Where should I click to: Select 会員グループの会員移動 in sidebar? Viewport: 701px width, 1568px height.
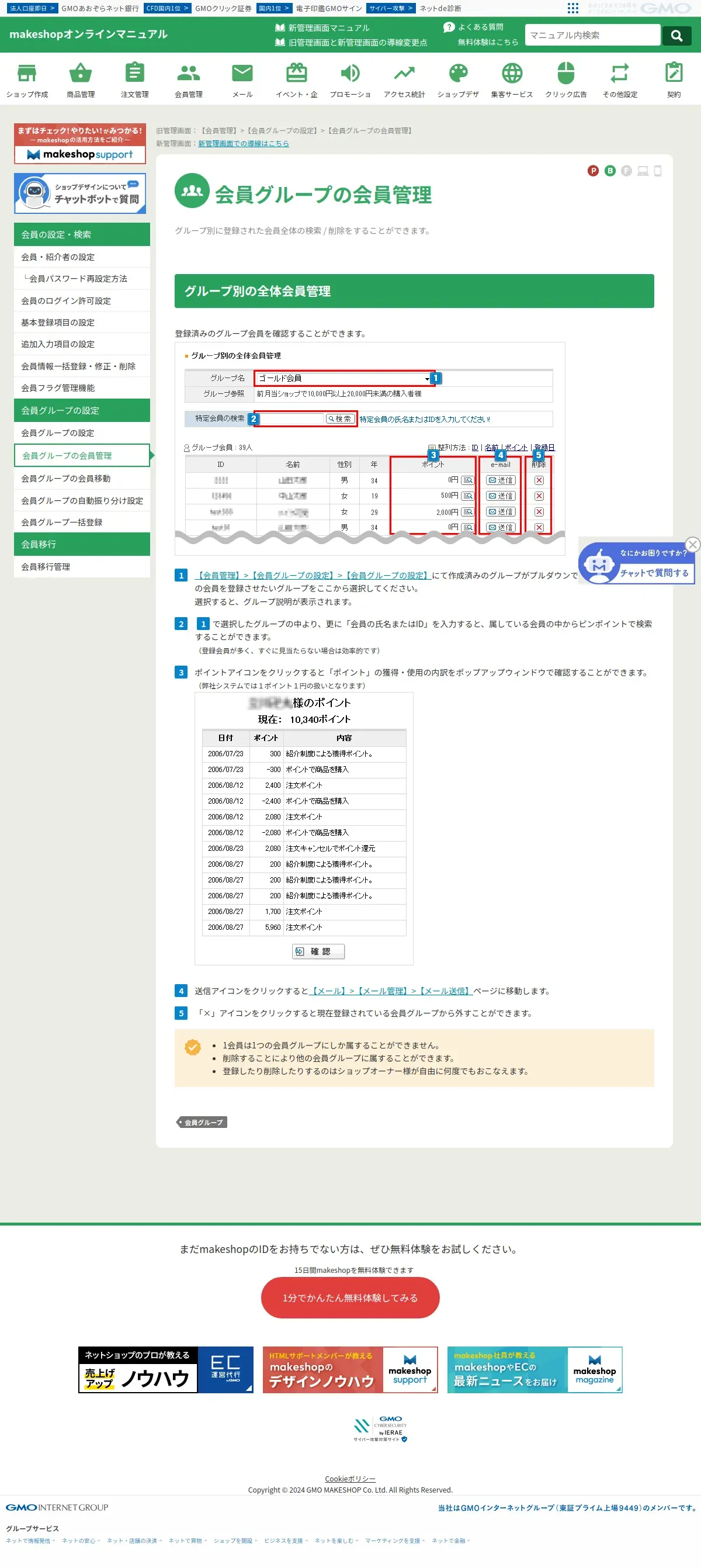[x=82, y=479]
